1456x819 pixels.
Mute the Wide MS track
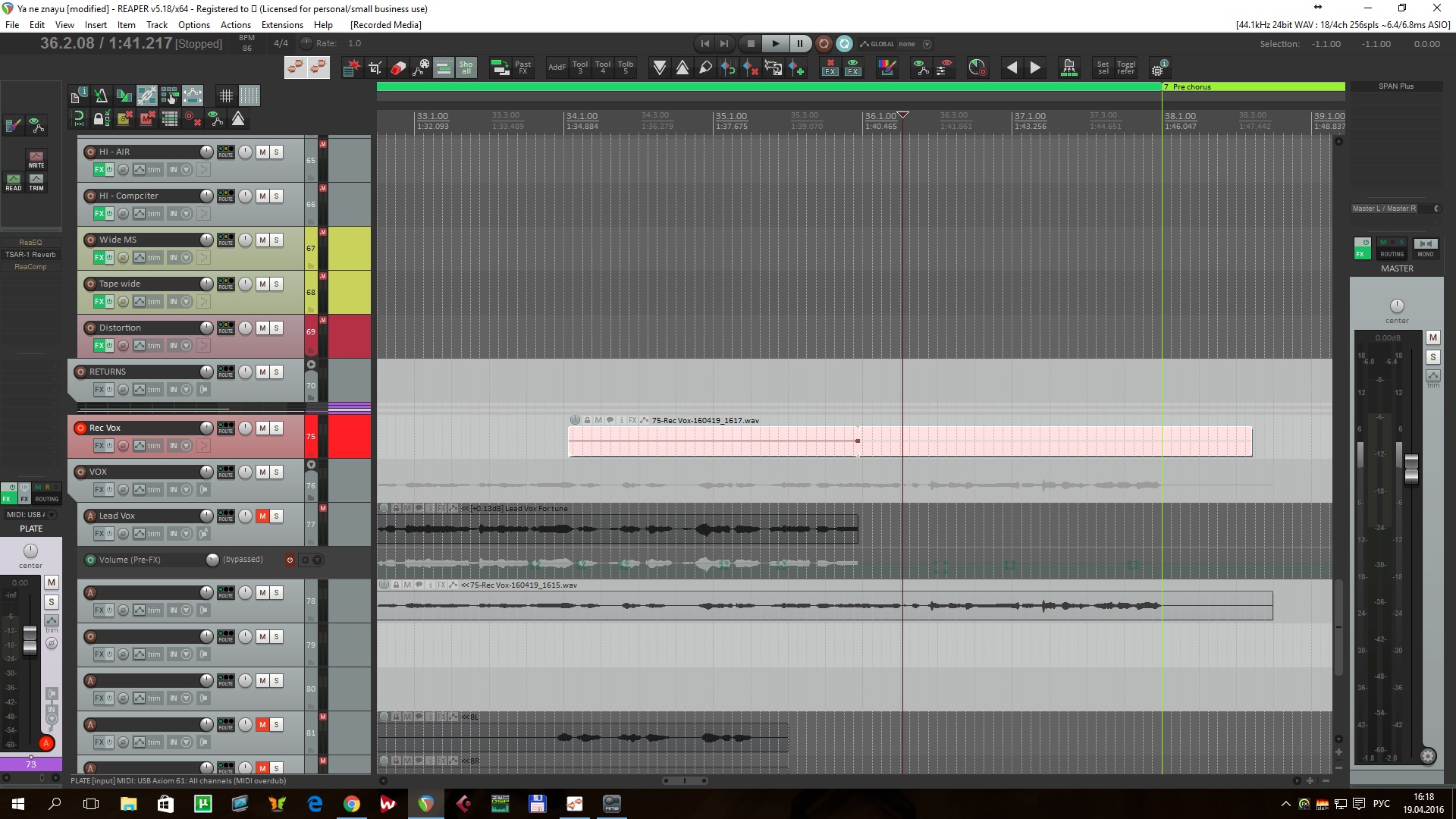(262, 240)
